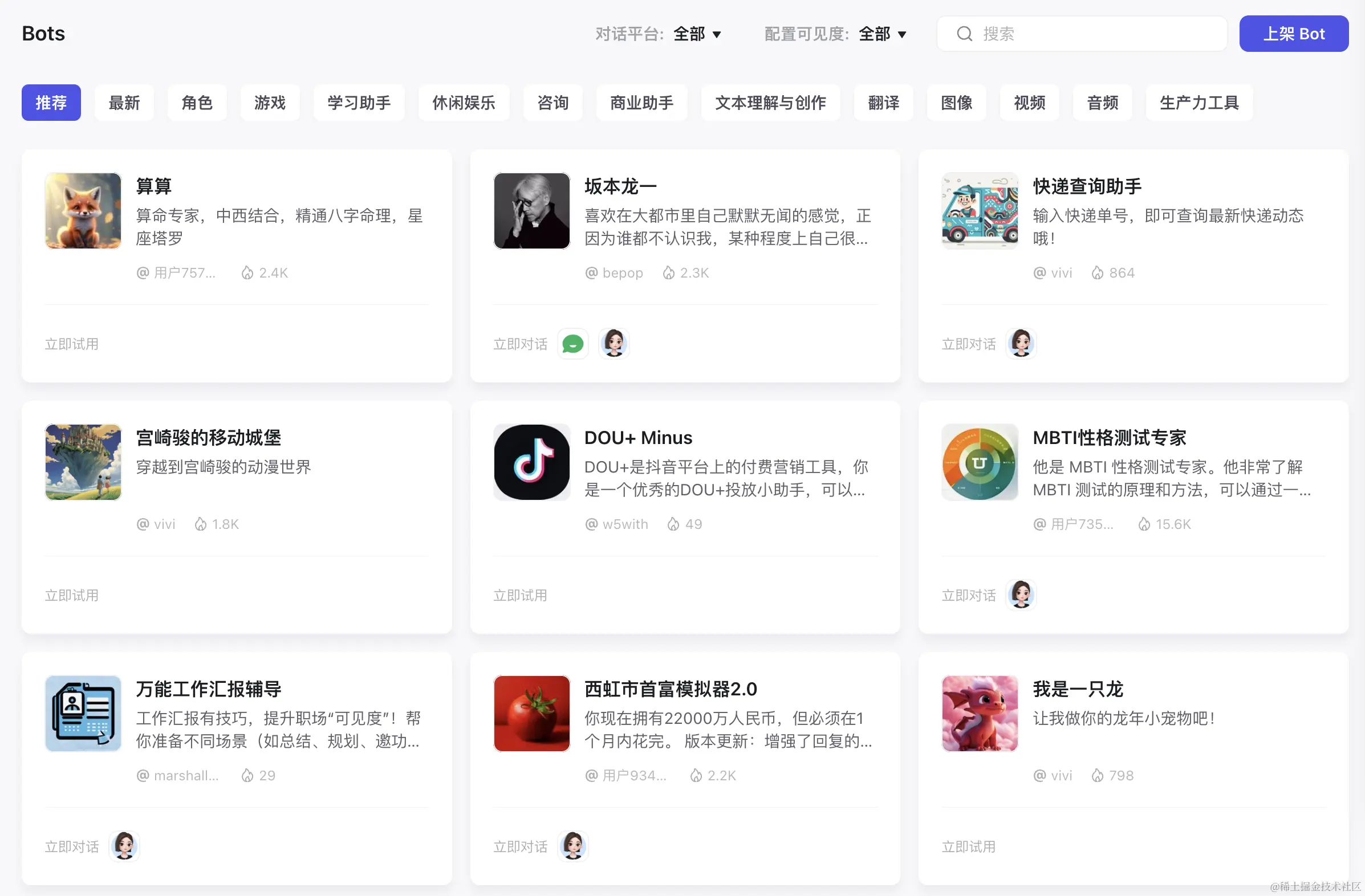Open the 生产力工具 category tab
1365x896 pixels.
click(x=1199, y=103)
